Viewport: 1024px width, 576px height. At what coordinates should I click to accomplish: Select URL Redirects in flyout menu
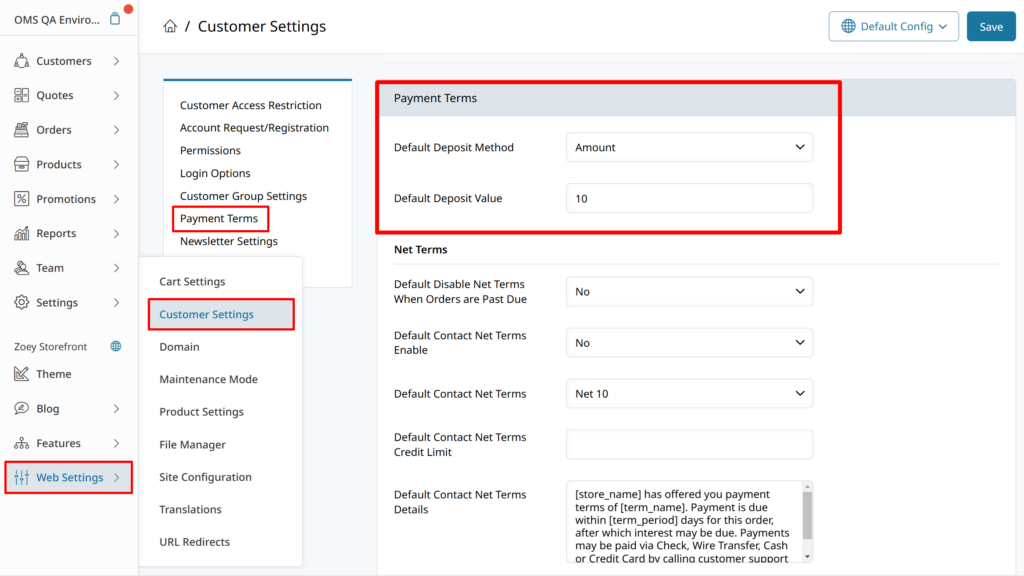pos(195,542)
